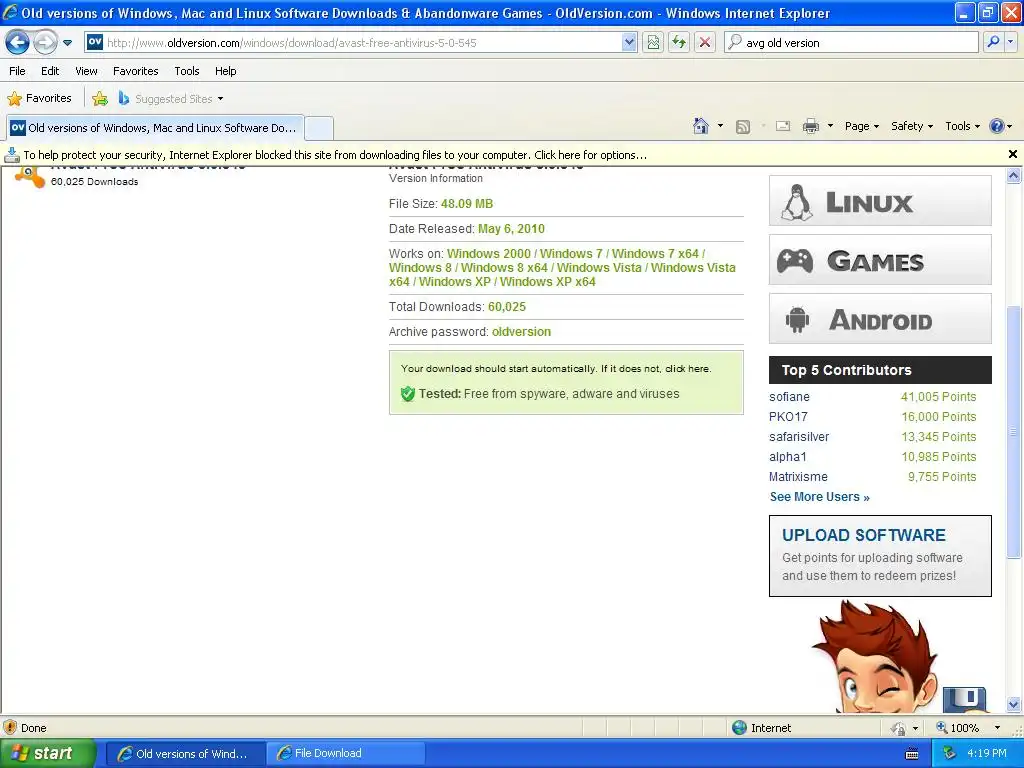Open contributor PKO17's profile
The width and height of the screenshot is (1024, 768).
tap(788, 417)
